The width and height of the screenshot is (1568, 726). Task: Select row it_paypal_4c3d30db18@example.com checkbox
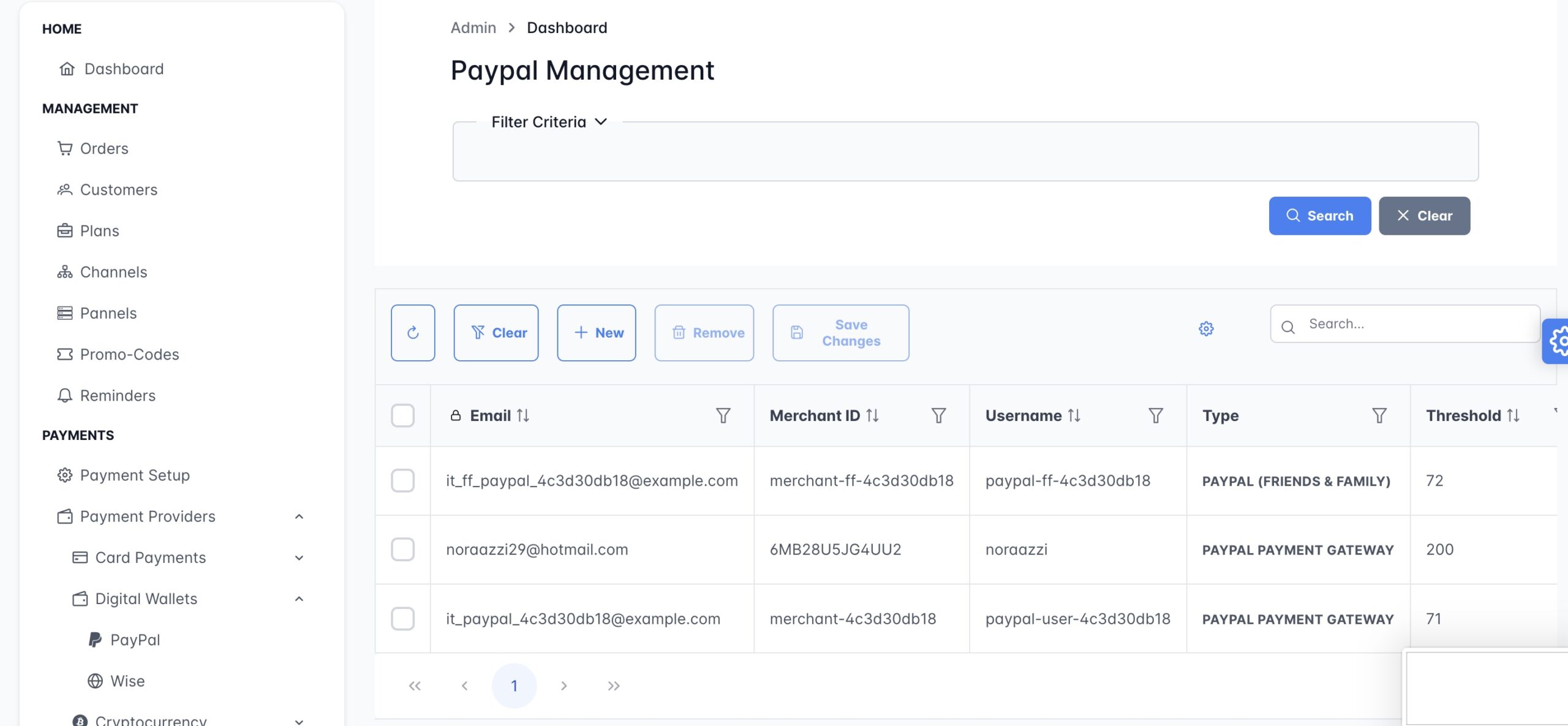coord(402,619)
